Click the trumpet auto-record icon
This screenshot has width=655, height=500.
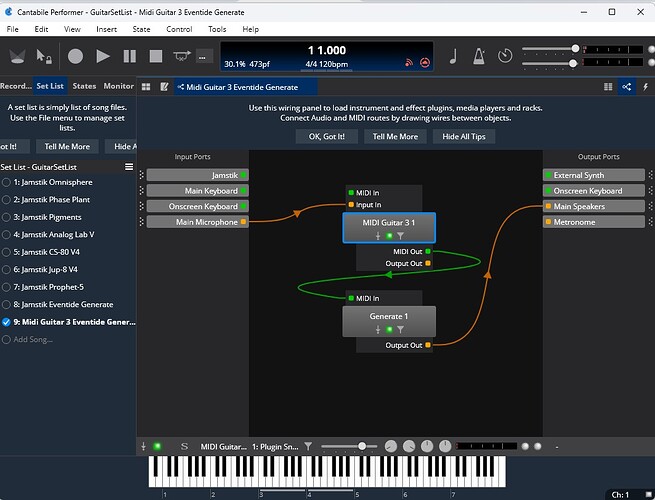(182, 56)
